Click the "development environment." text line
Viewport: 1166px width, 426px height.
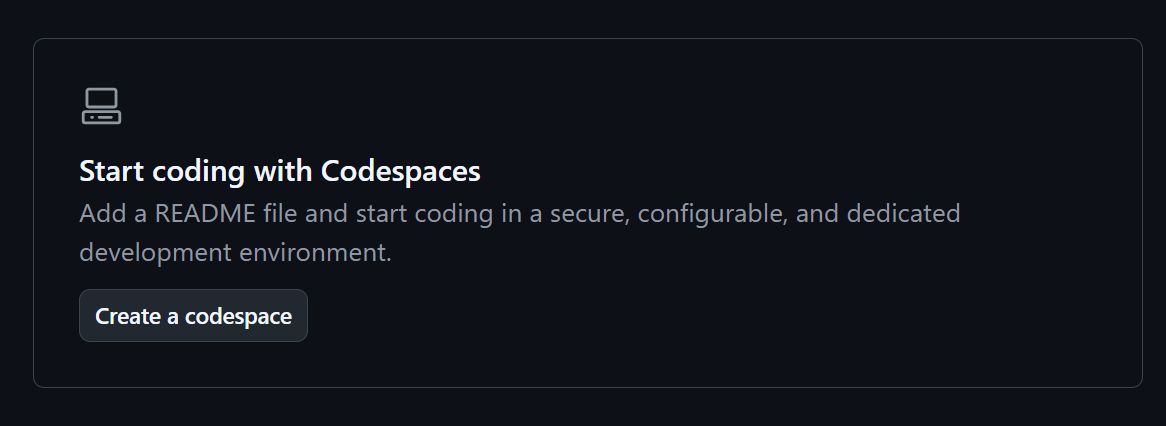coord(235,253)
